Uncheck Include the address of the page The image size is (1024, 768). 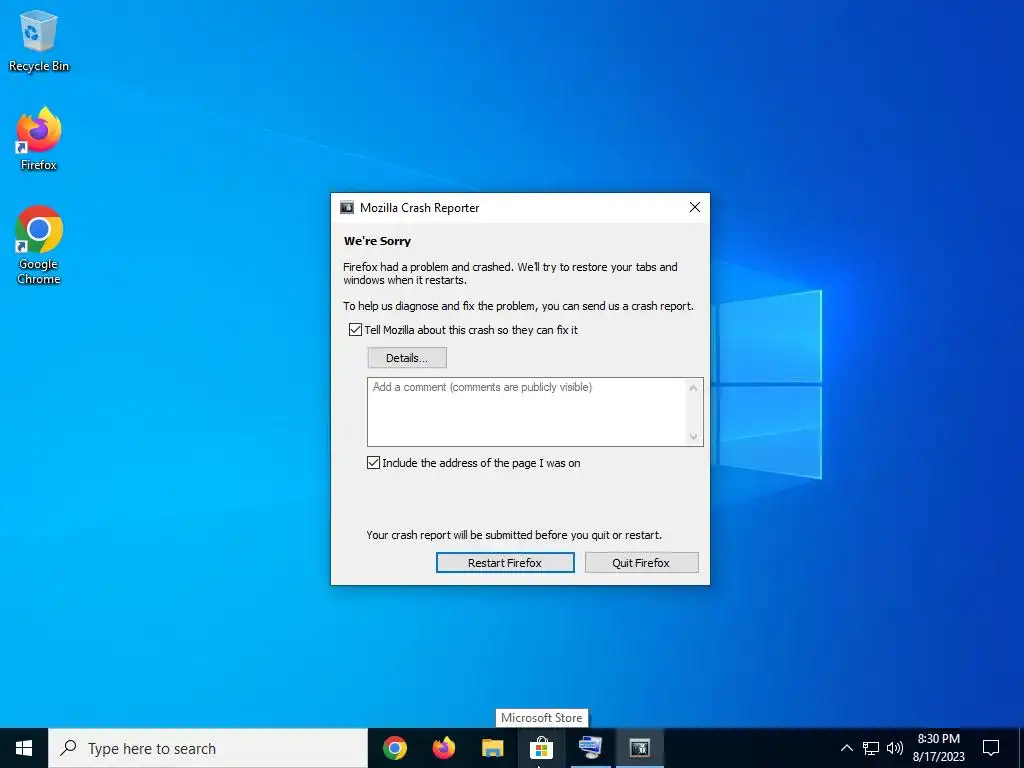pos(374,463)
